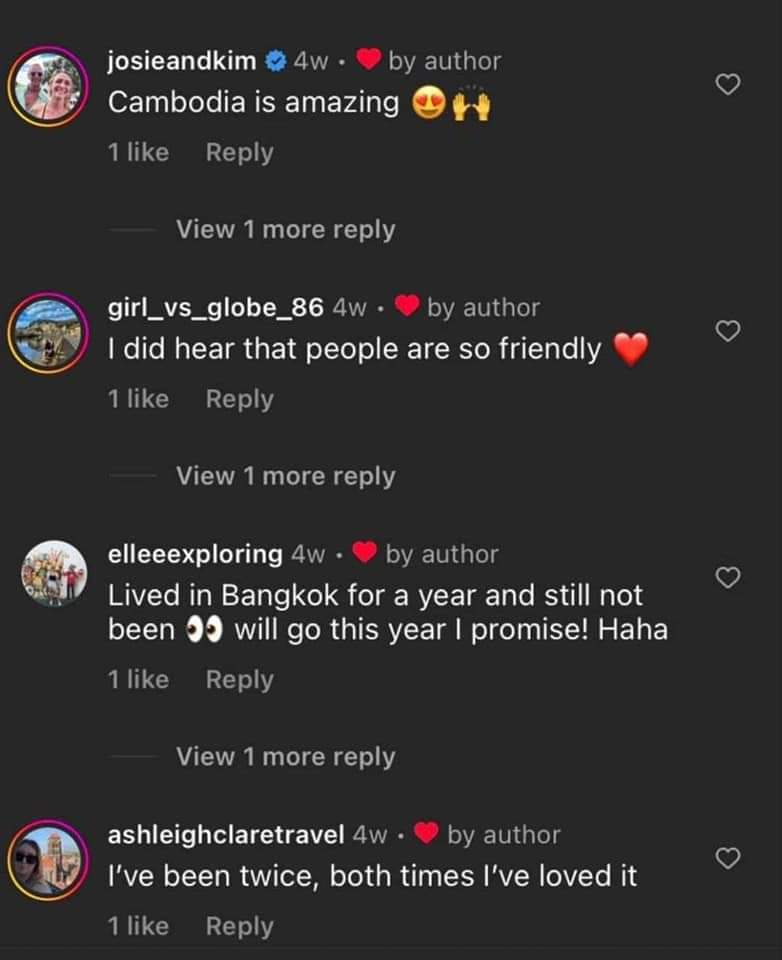This screenshot has height=960, width=782.
Task: Visit the ashleighclaretravel username link
Action: [x=226, y=833]
